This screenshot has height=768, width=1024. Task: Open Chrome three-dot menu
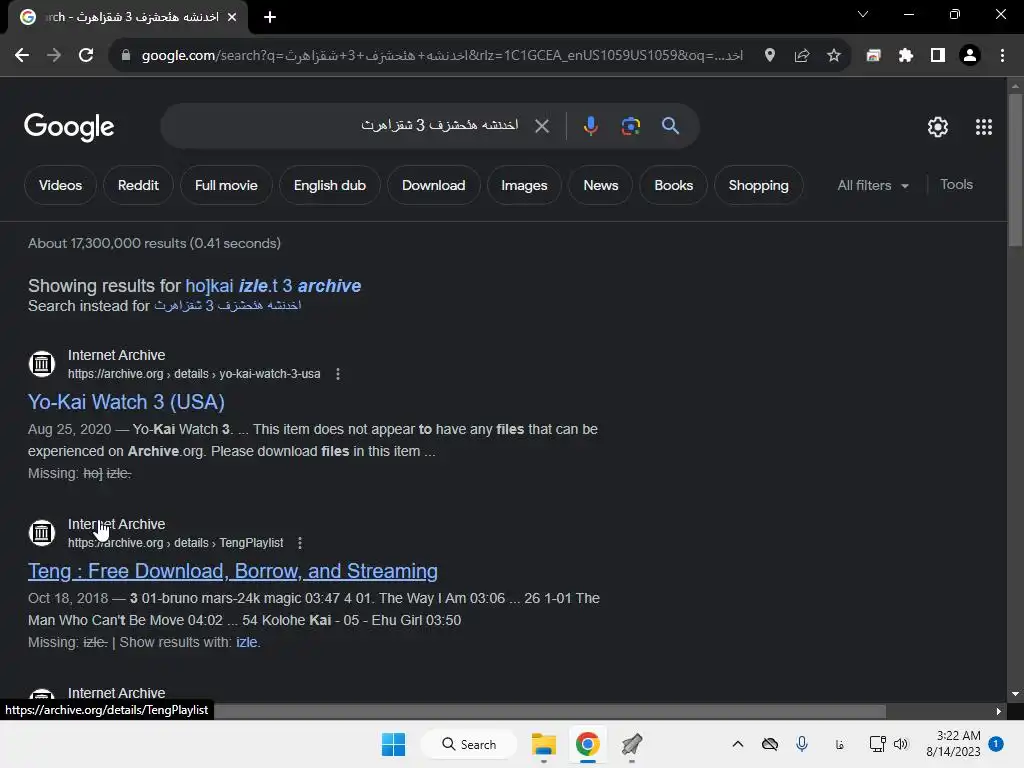tap(1002, 56)
